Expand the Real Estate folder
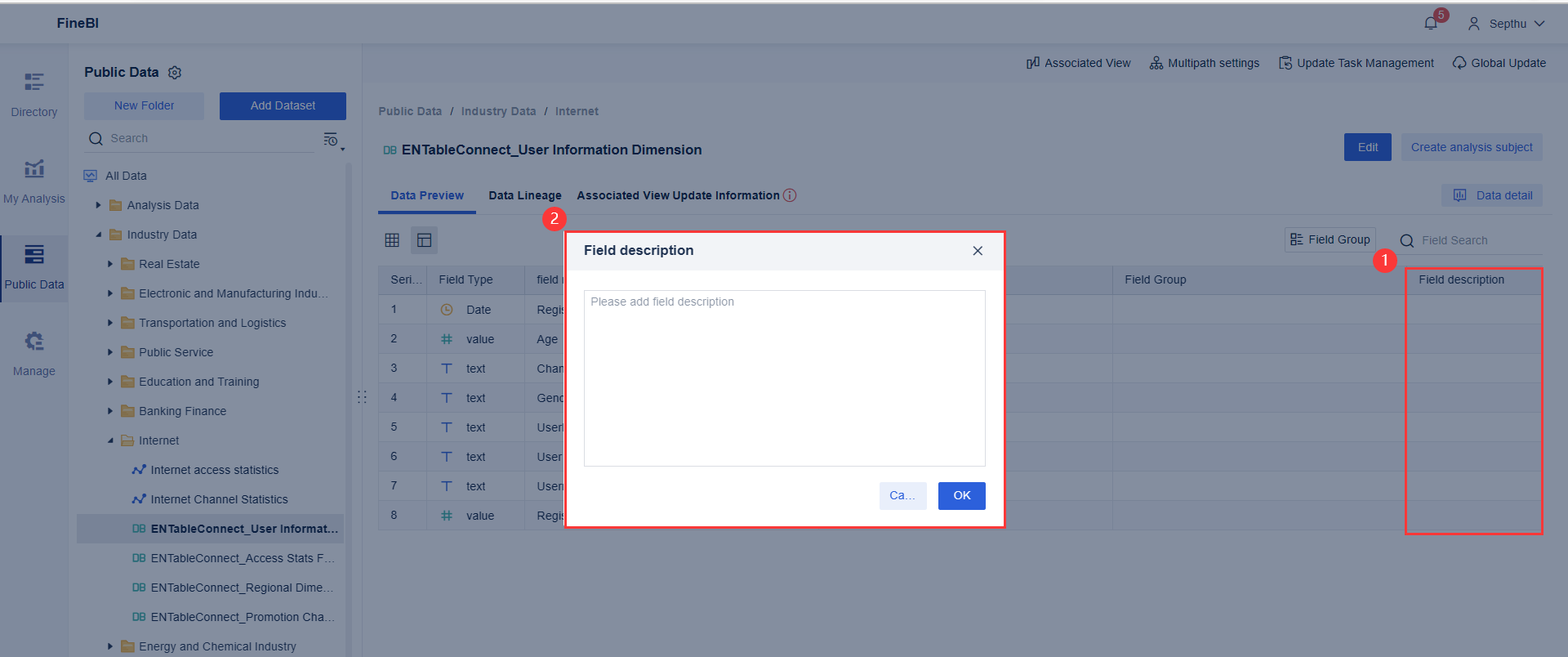 coord(110,264)
